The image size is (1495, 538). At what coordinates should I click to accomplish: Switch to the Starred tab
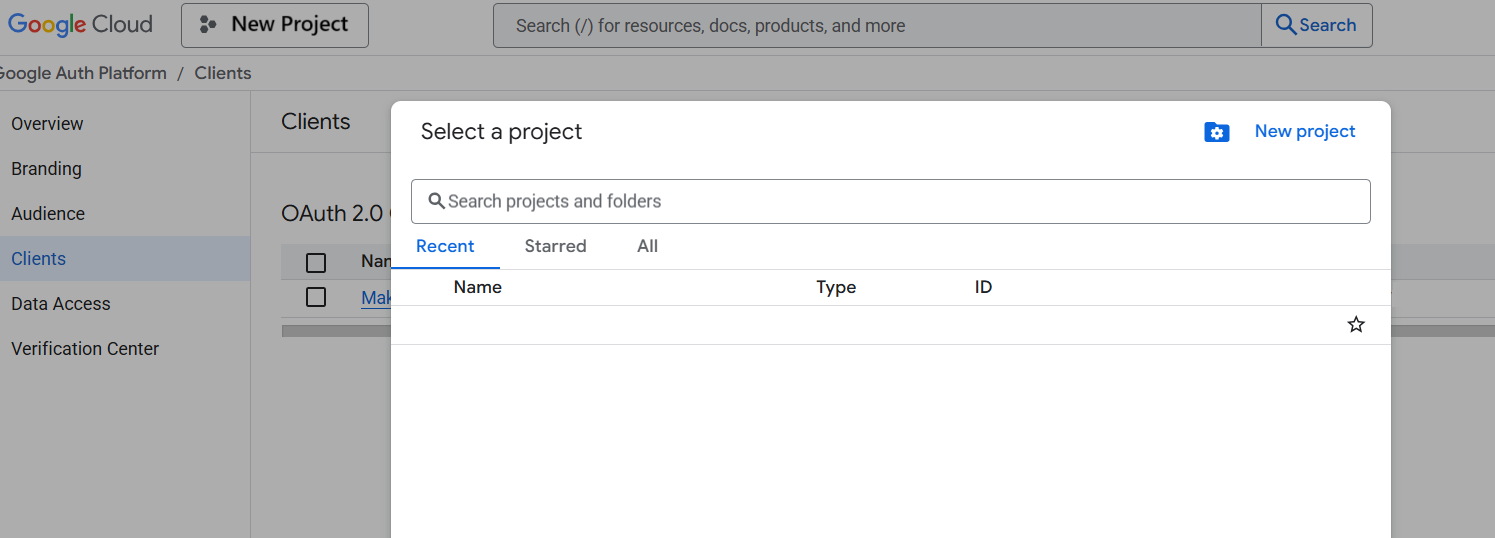pyautogui.click(x=555, y=246)
